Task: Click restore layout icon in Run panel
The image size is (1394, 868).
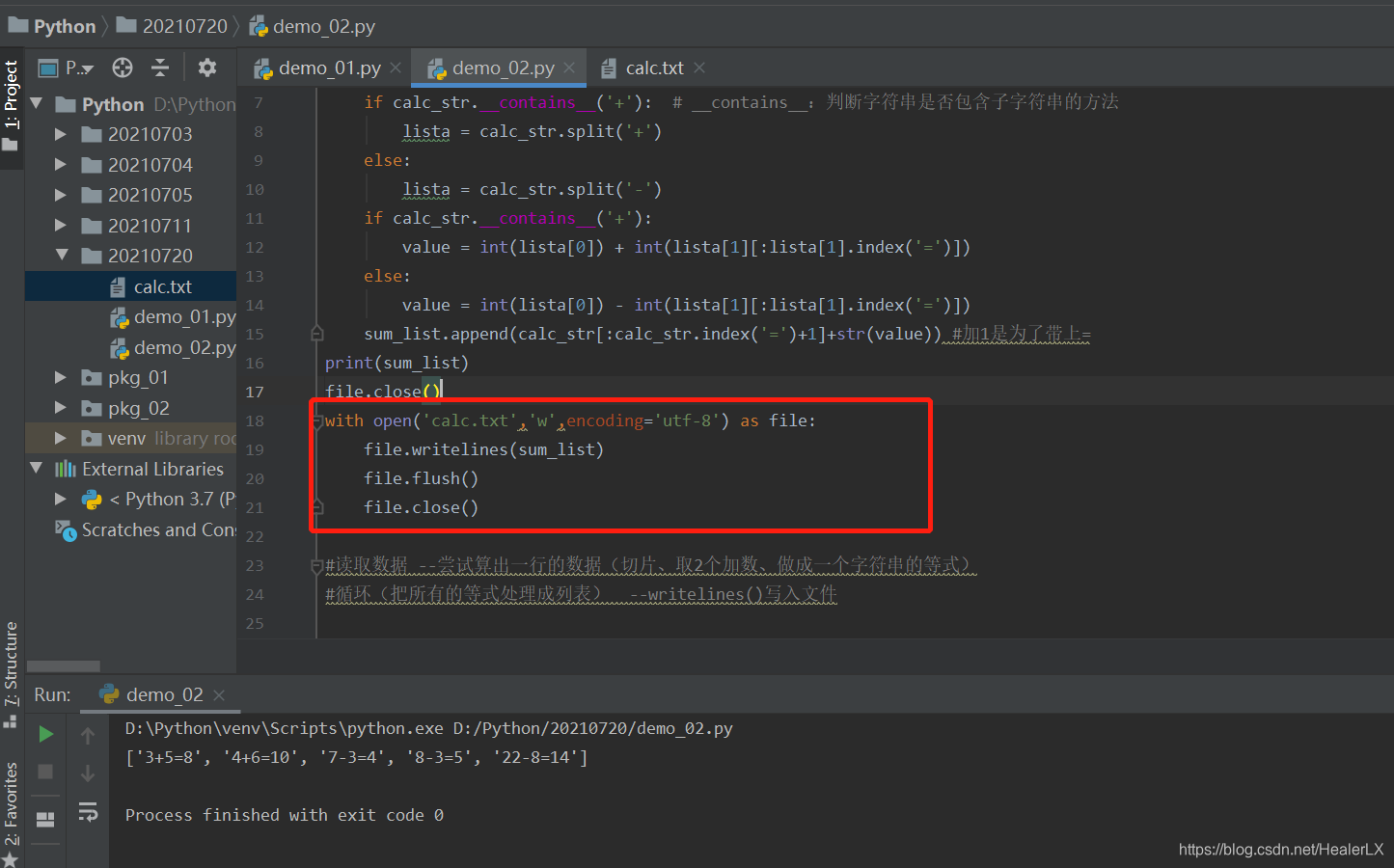Action: point(45,820)
